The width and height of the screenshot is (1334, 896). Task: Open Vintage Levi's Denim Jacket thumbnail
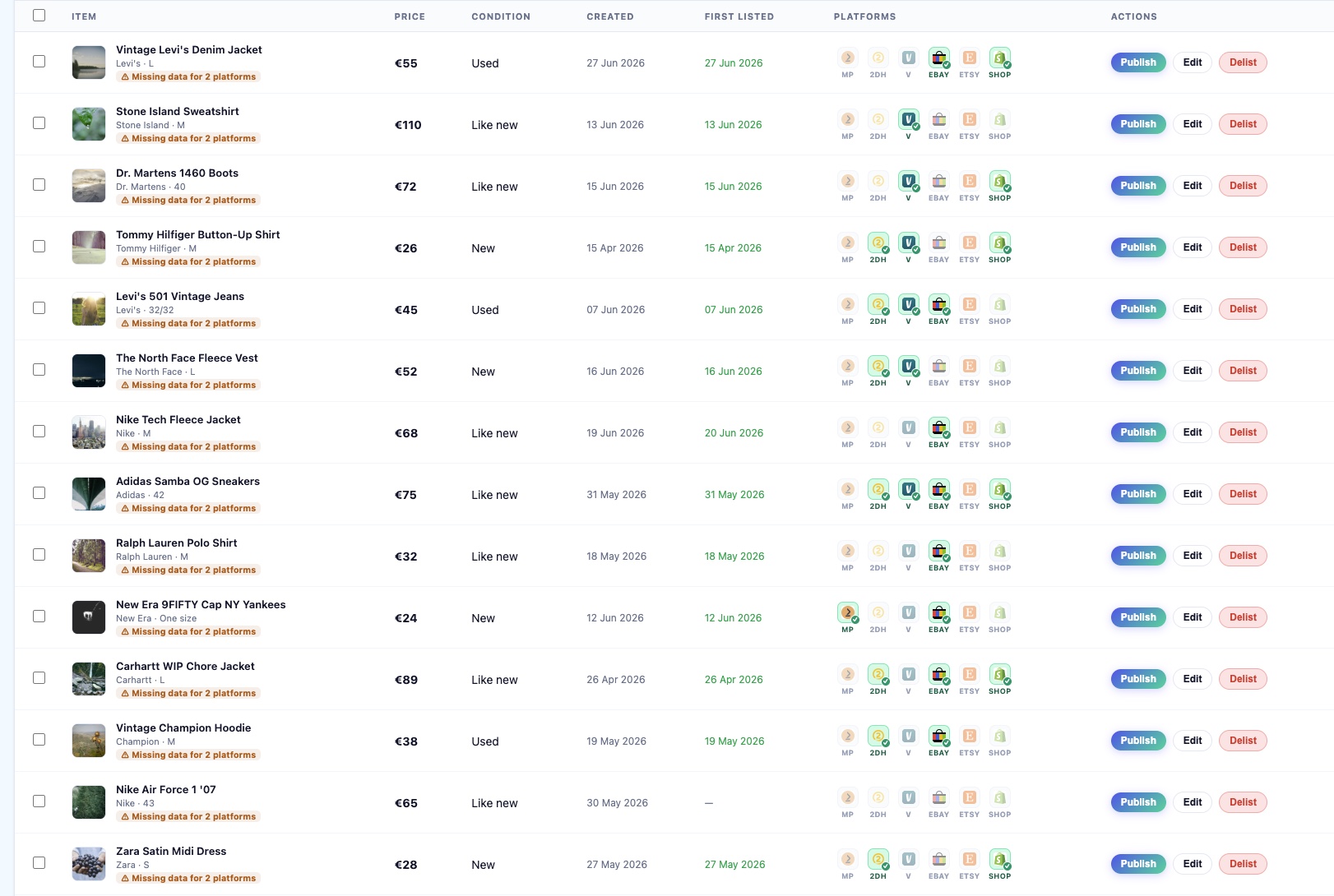point(89,62)
